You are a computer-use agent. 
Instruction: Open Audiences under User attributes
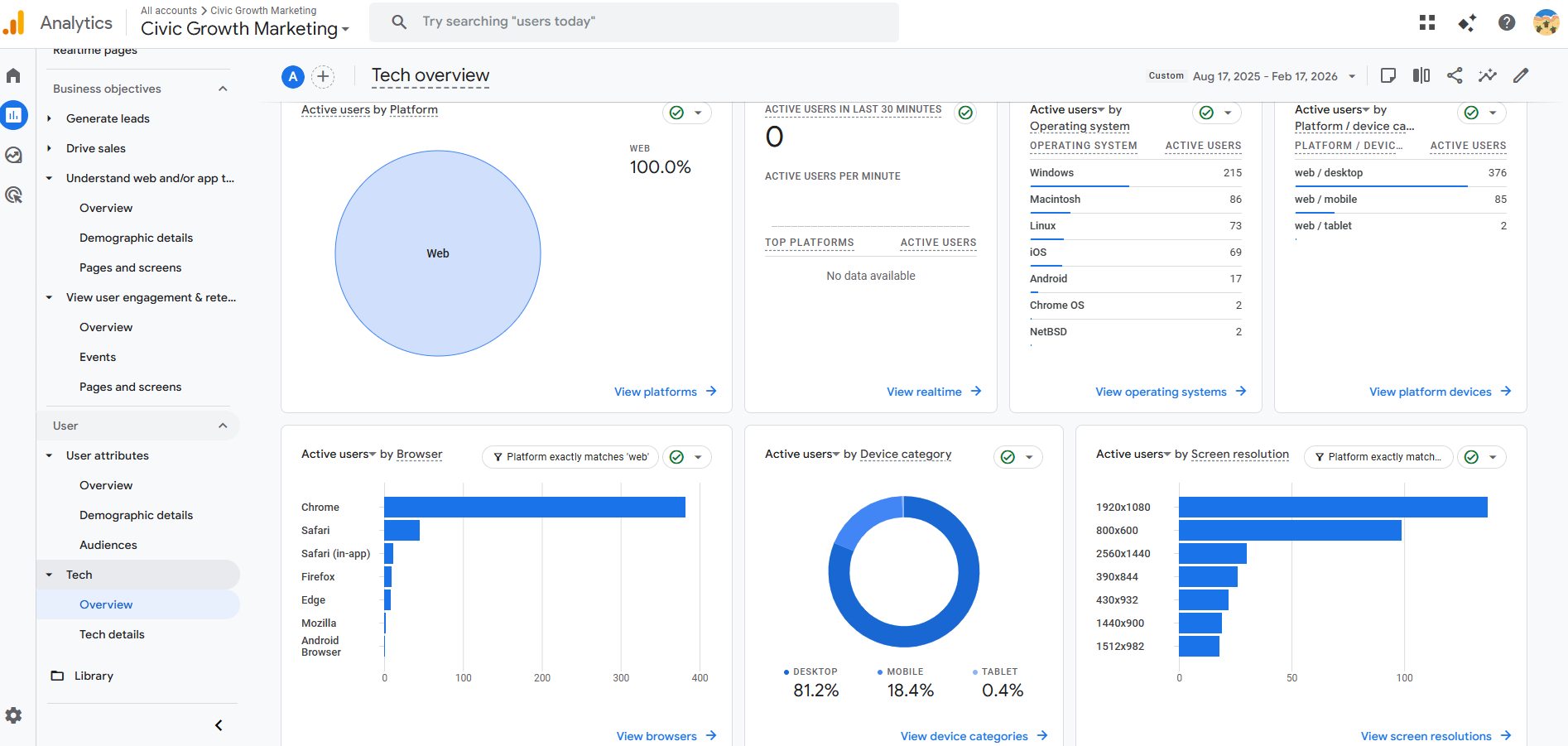[108, 545]
